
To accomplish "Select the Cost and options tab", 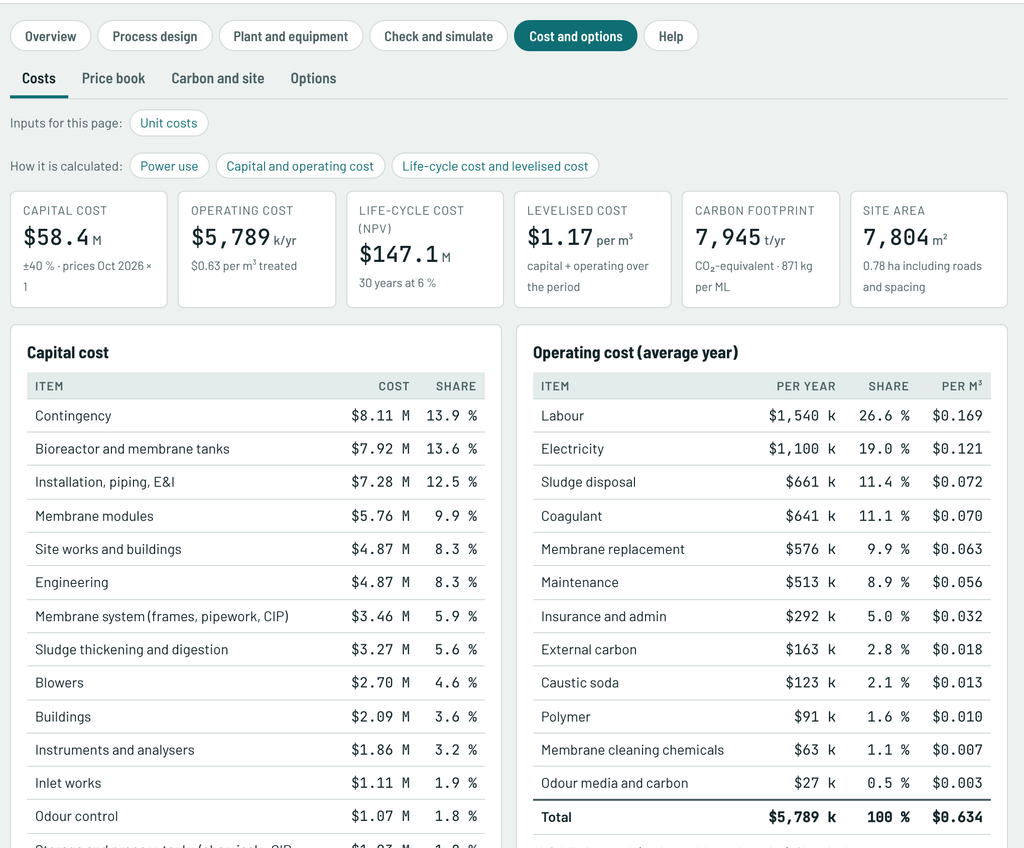I will coord(575,36).
